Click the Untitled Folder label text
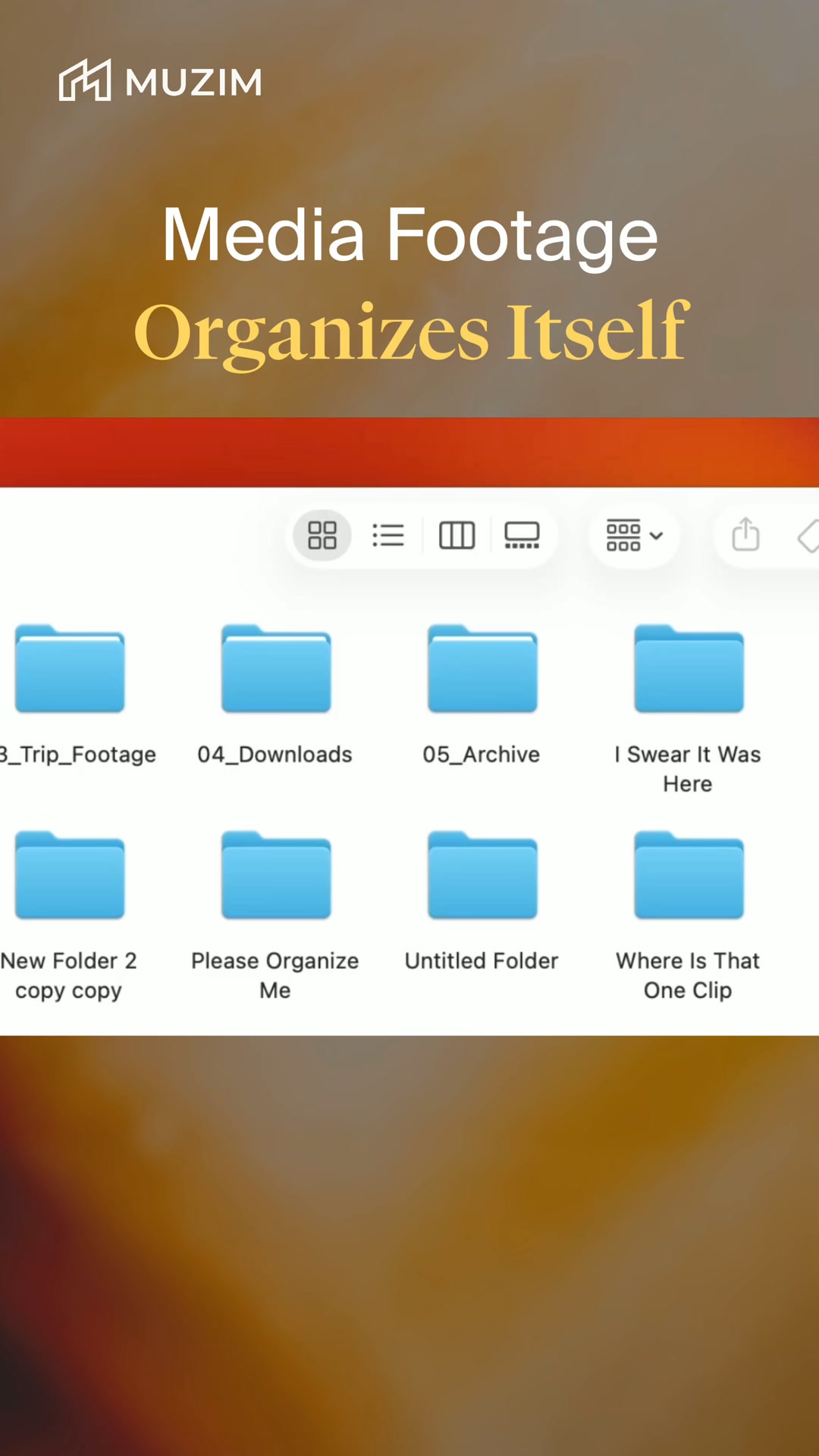This screenshot has width=819, height=1456. [x=482, y=961]
